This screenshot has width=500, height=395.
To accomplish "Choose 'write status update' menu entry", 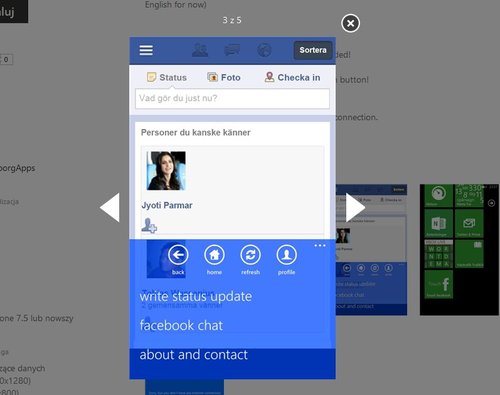I will pyautogui.click(x=196, y=296).
